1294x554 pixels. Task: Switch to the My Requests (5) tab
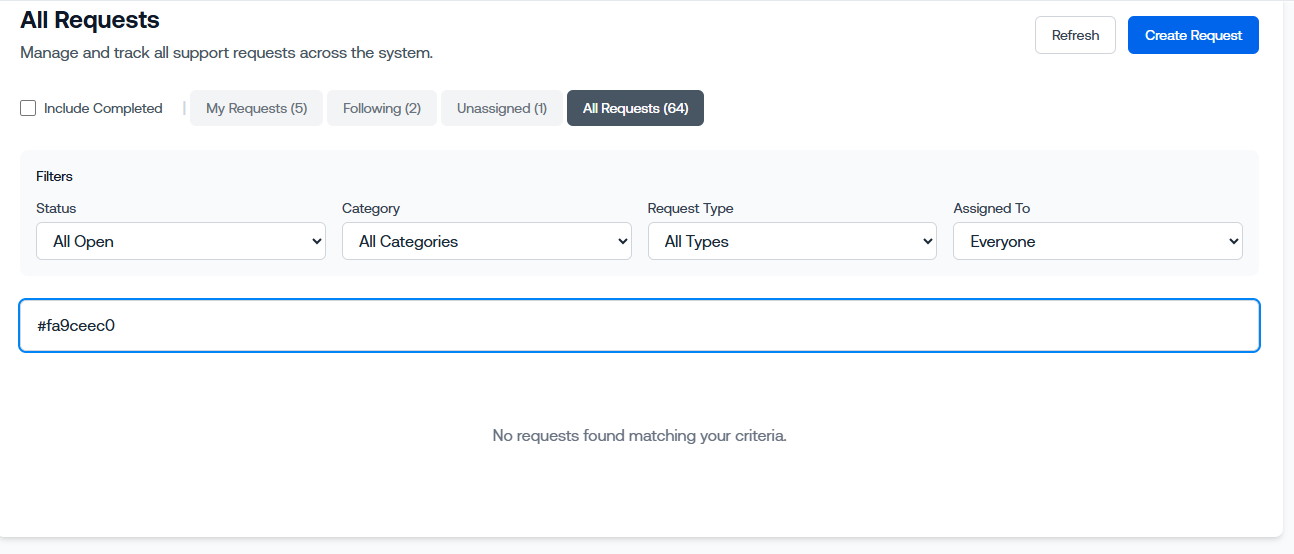[256, 108]
